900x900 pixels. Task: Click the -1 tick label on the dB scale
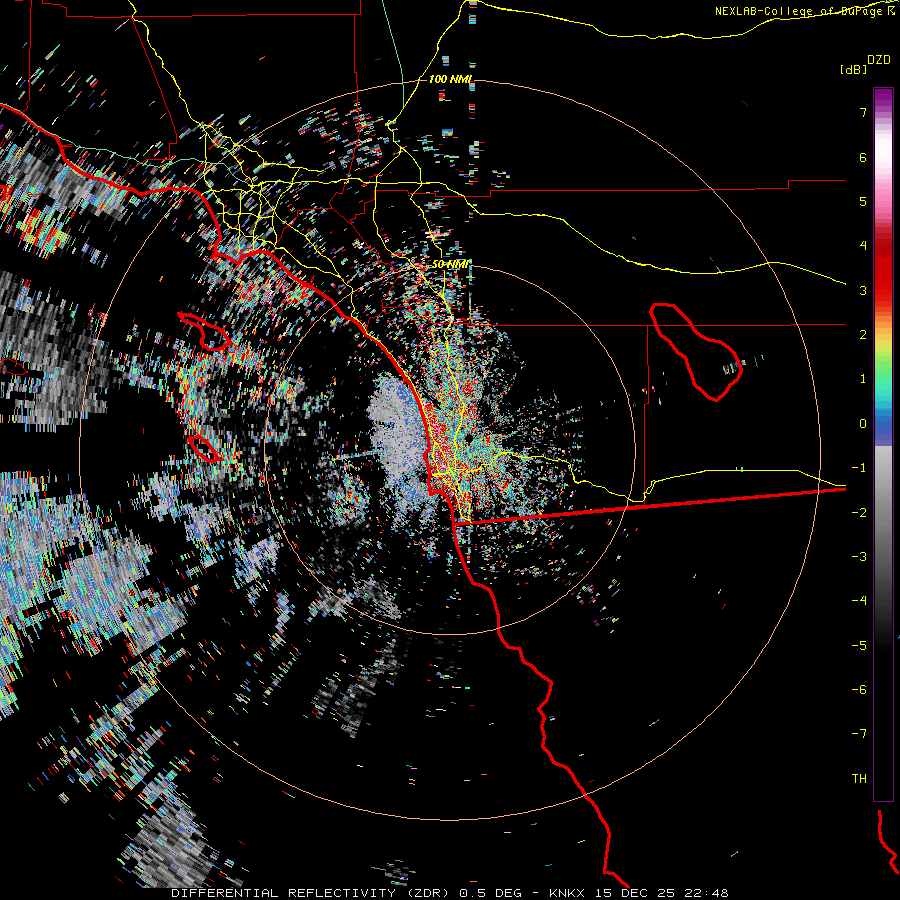coord(859,468)
